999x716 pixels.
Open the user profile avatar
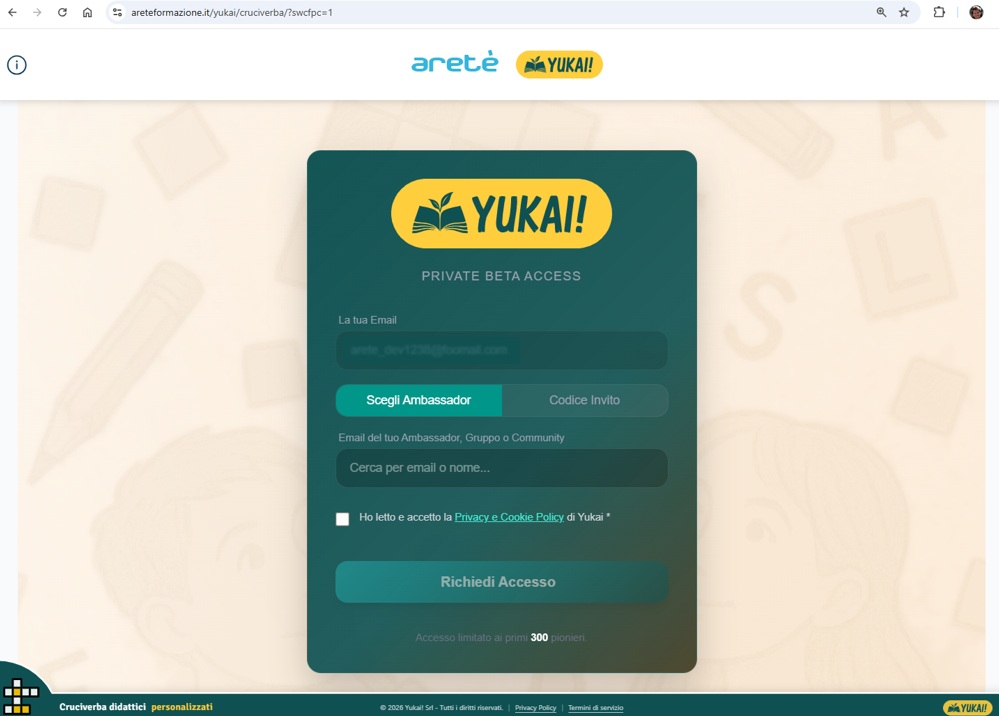point(976,12)
